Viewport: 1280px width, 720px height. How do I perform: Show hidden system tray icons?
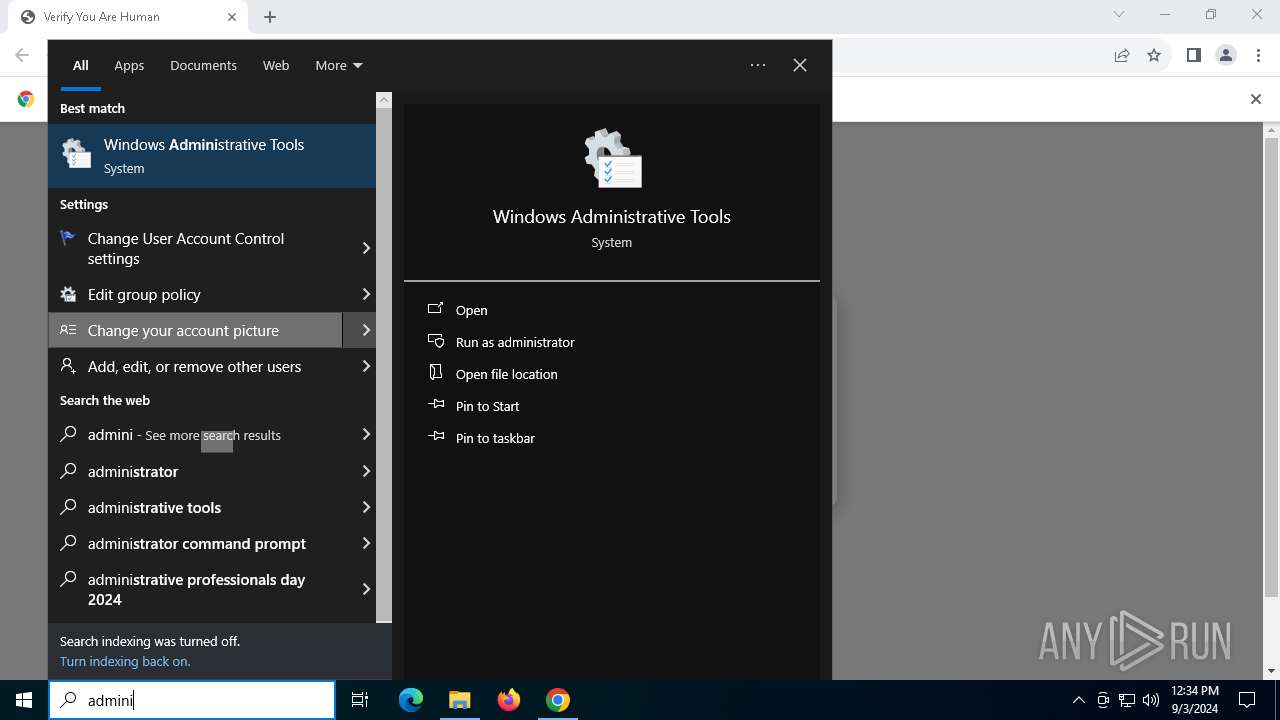(x=1078, y=700)
